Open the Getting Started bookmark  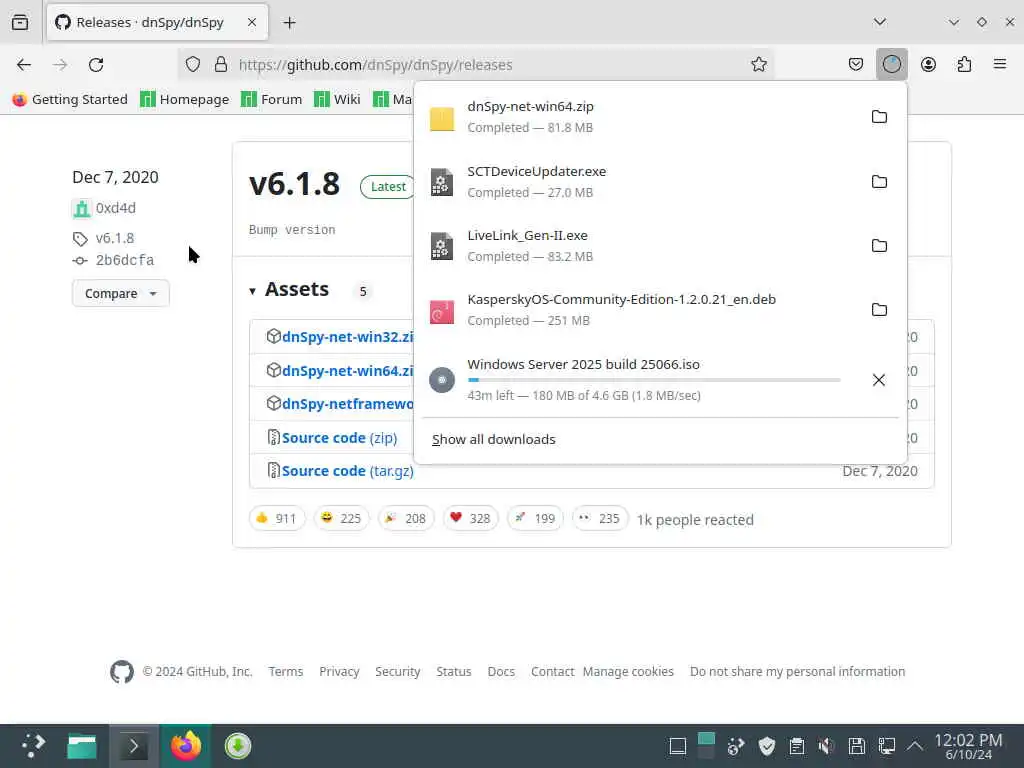[70, 99]
